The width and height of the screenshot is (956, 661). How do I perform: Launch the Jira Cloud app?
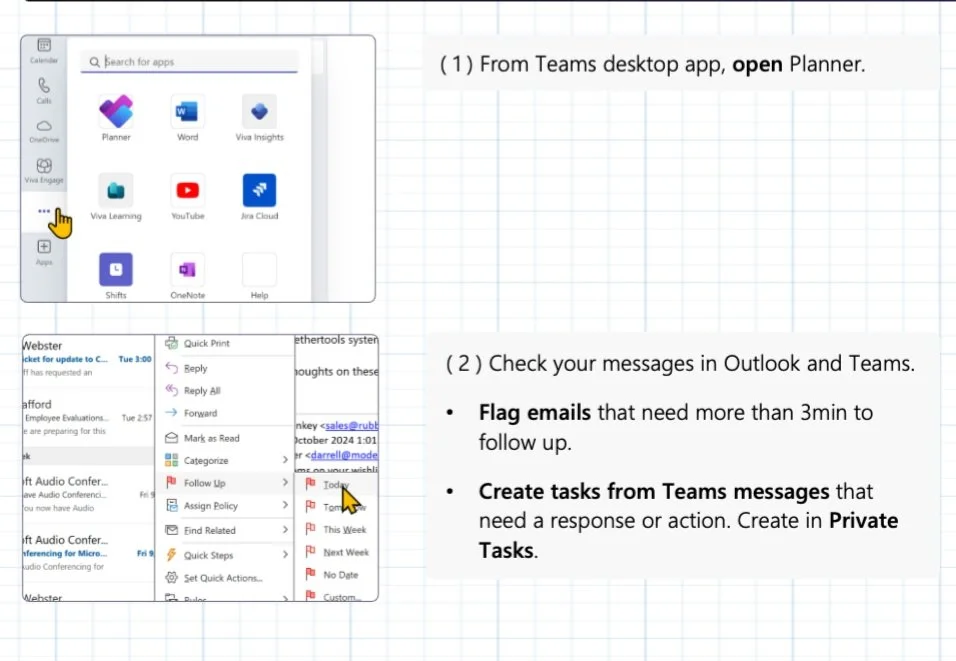coord(259,190)
